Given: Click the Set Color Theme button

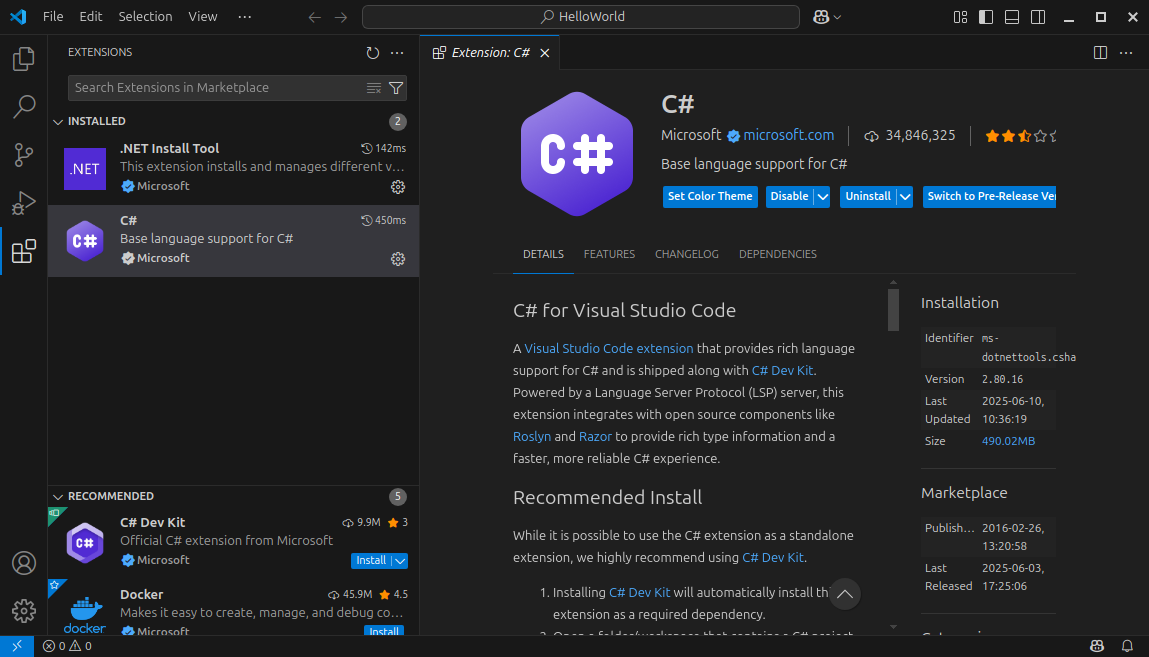Looking at the screenshot, I should click(710, 196).
